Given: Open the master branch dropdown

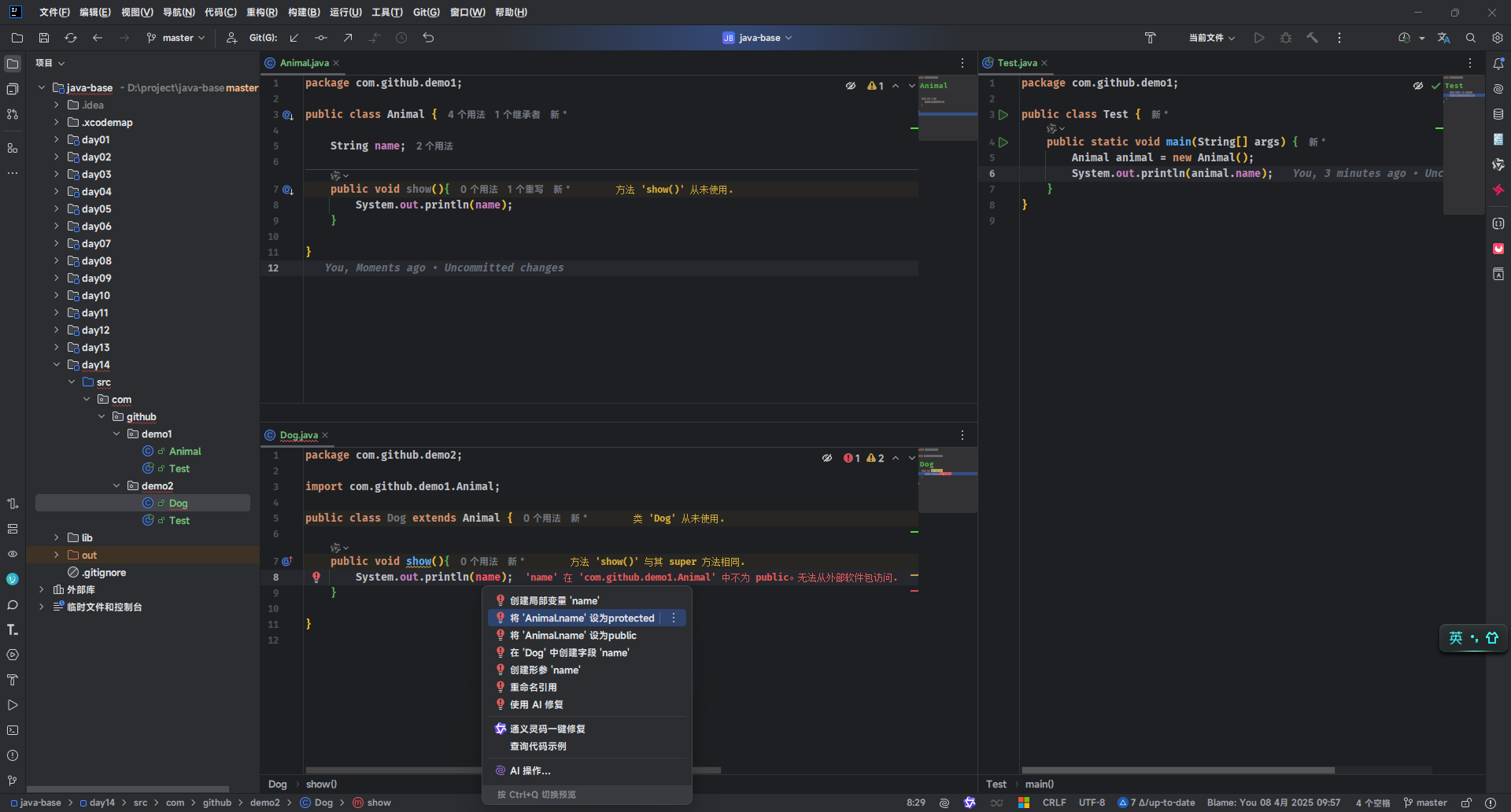Looking at the screenshot, I should tap(176, 38).
